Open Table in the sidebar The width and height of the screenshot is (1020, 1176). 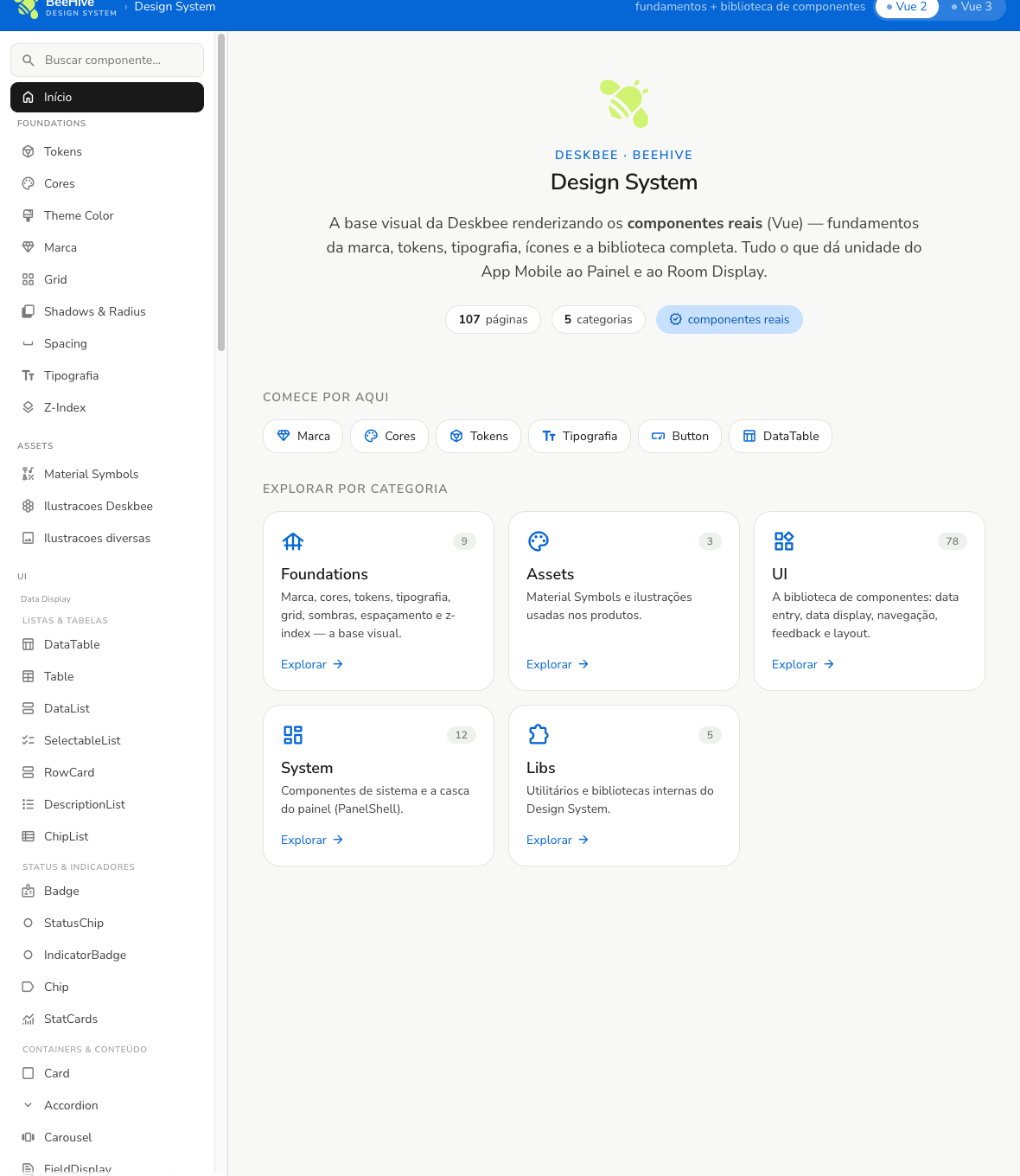click(x=107, y=676)
